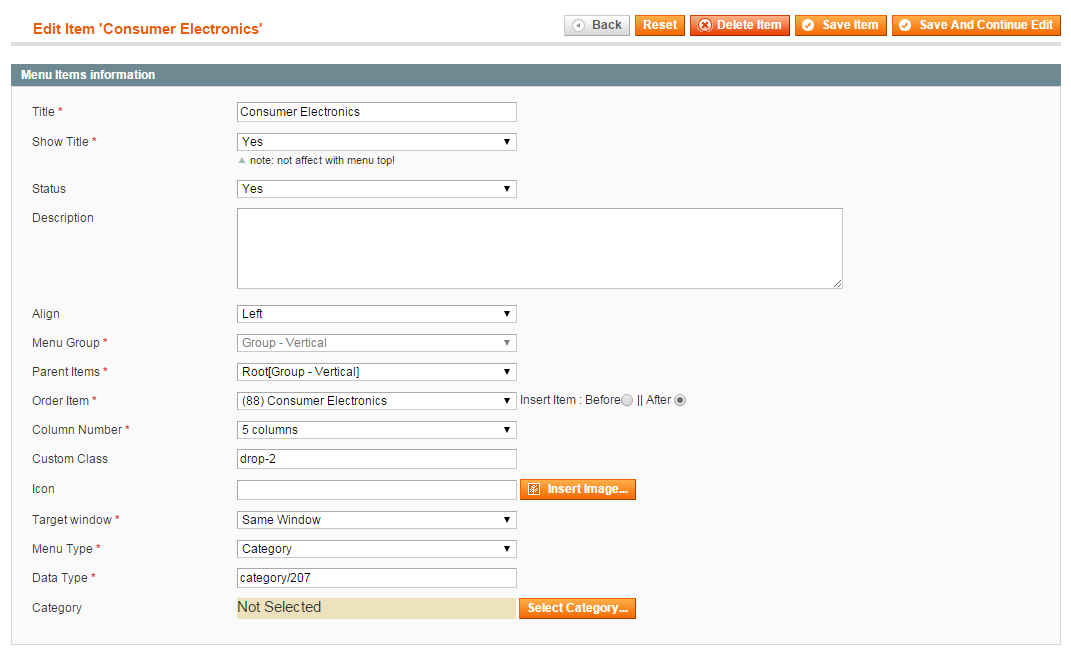Click inside the Description textarea
This screenshot has width=1071, height=661.
point(540,249)
